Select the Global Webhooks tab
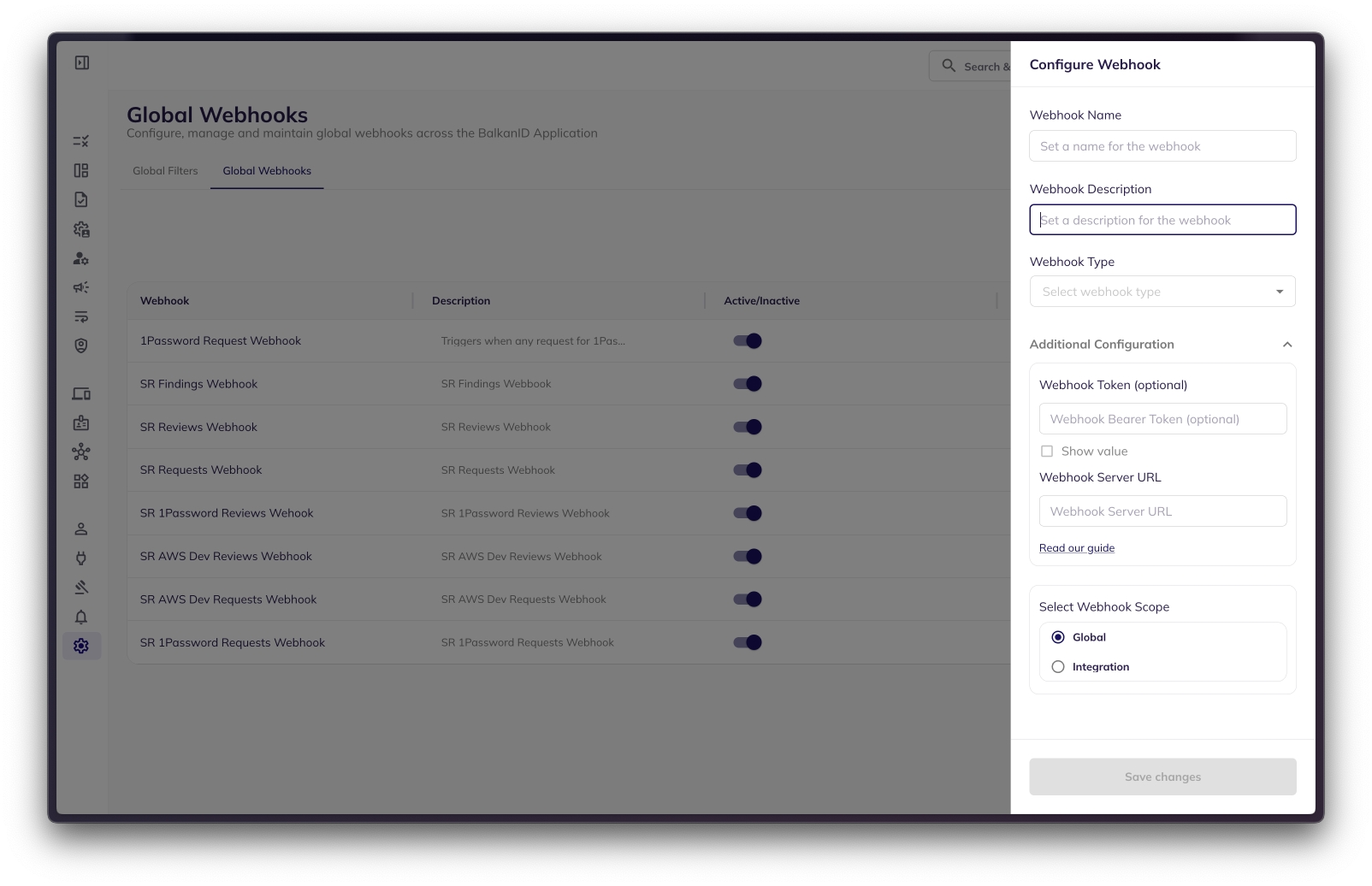The width and height of the screenshot is (1372, 886). coord(267,171)
